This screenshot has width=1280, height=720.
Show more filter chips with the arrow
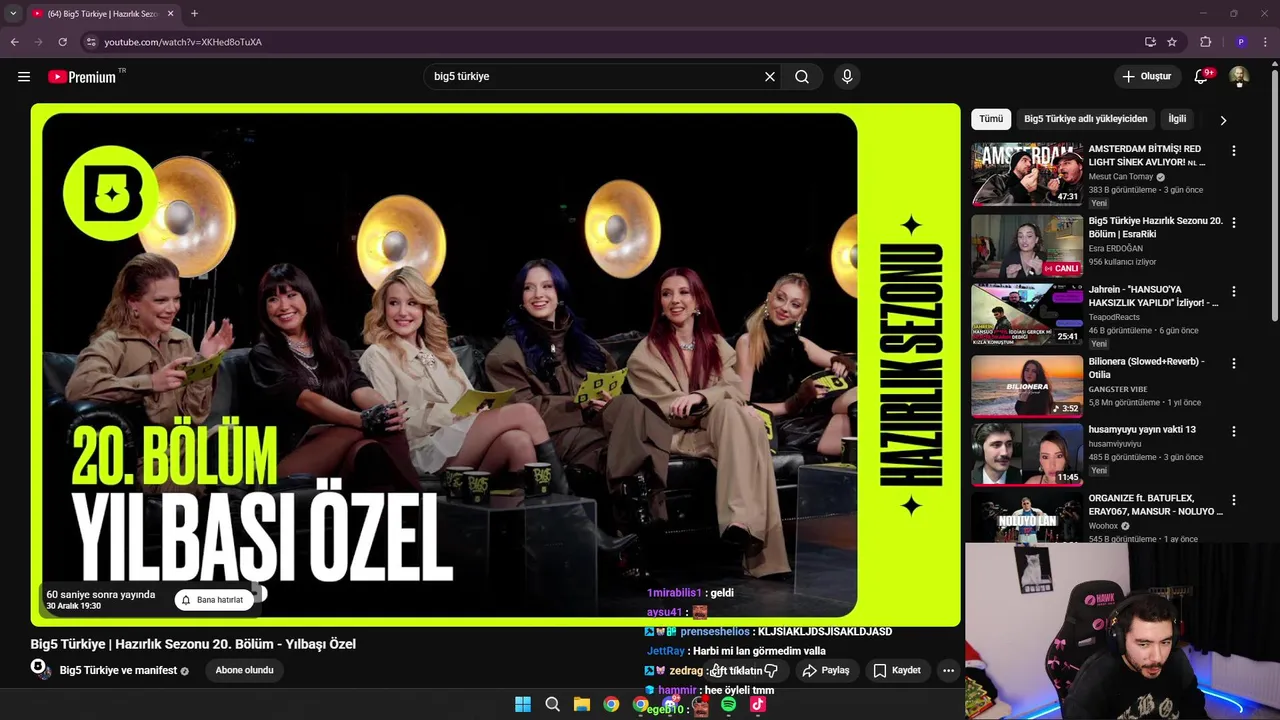pos(1223,120)
